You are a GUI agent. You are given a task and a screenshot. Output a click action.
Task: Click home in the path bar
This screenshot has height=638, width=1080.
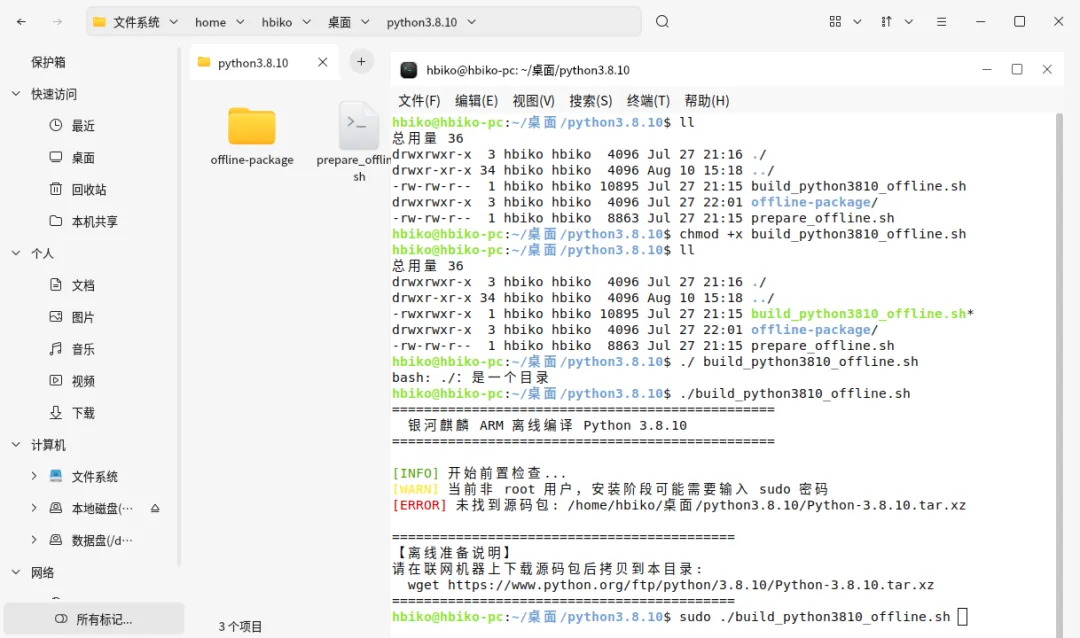(x=210, y=22)
